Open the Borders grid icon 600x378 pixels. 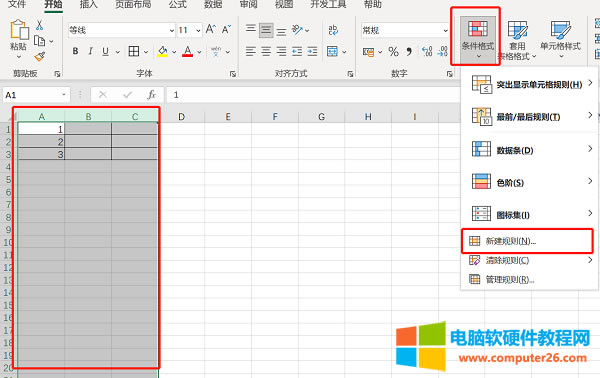[134, 51]
